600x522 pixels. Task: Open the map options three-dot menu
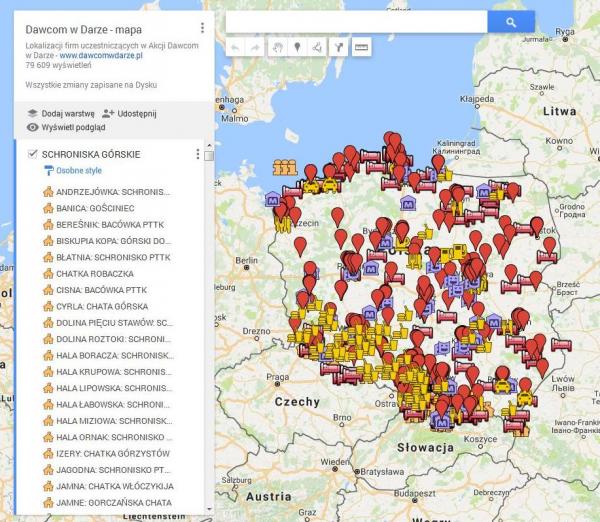click(202, 28)
